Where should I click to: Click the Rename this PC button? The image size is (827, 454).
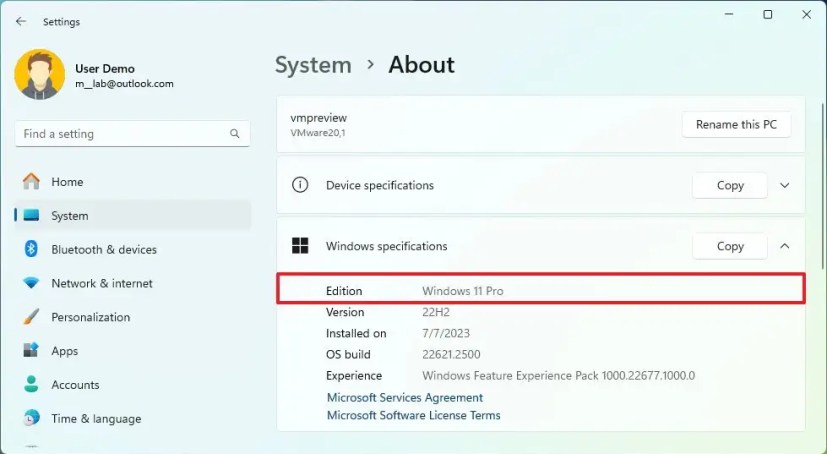736,124
